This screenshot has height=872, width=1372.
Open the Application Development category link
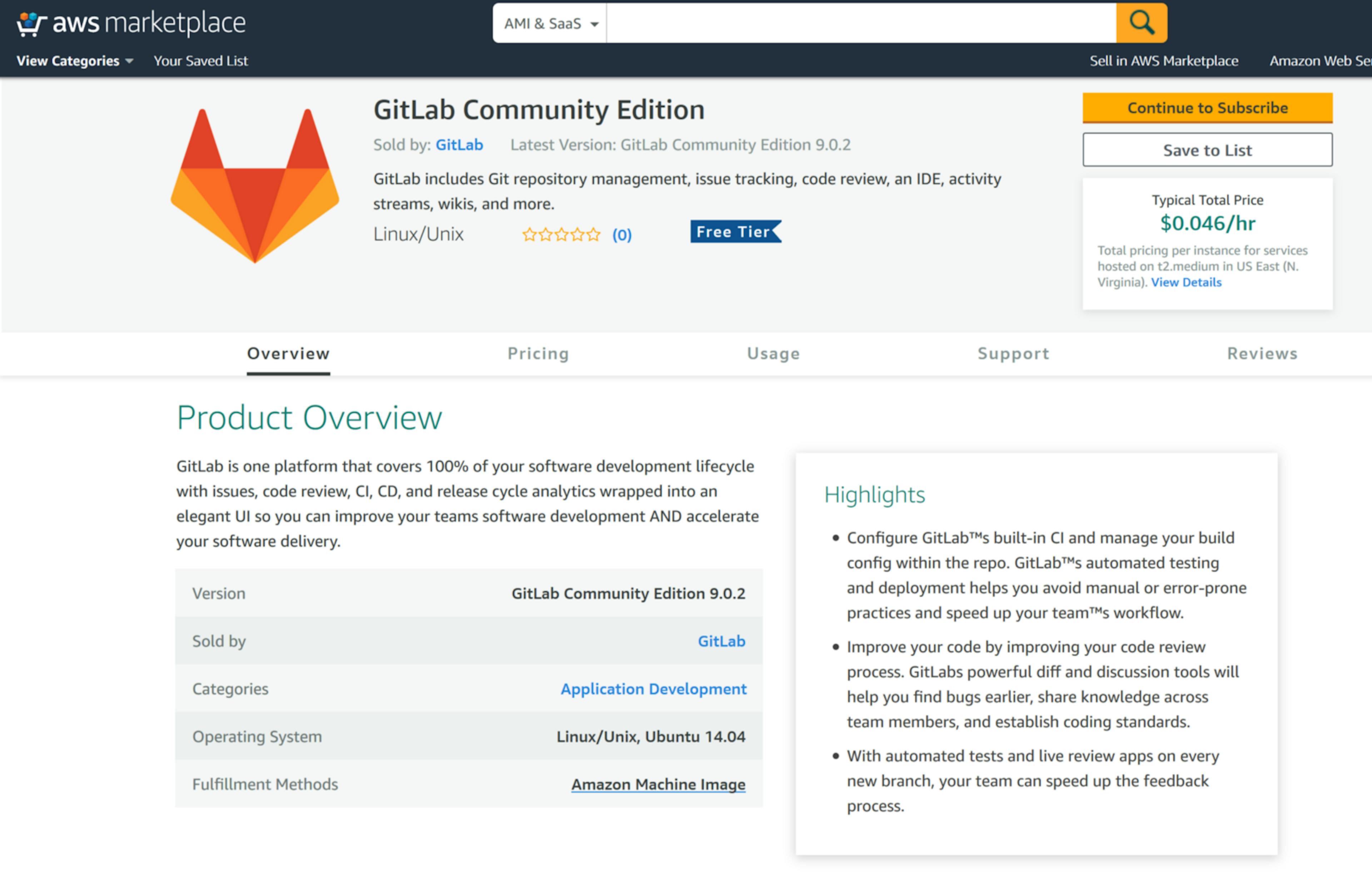653,689
